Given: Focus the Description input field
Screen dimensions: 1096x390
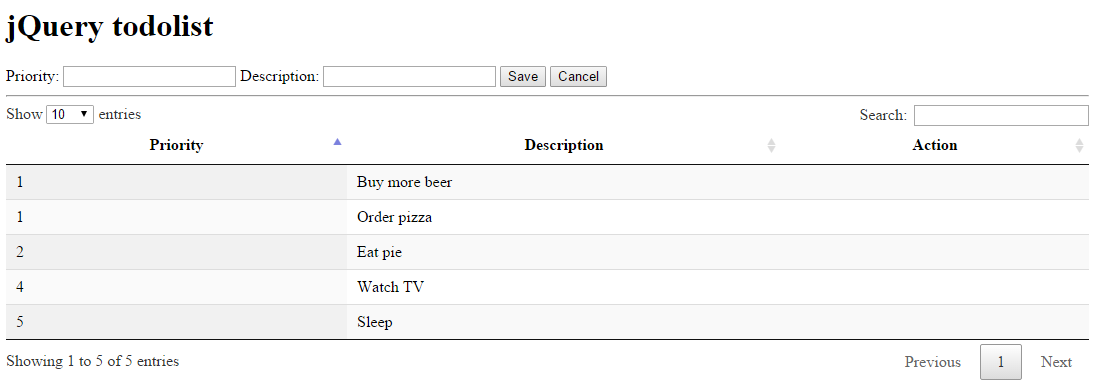Looking at the screenshot, I should tap(409, 76).
